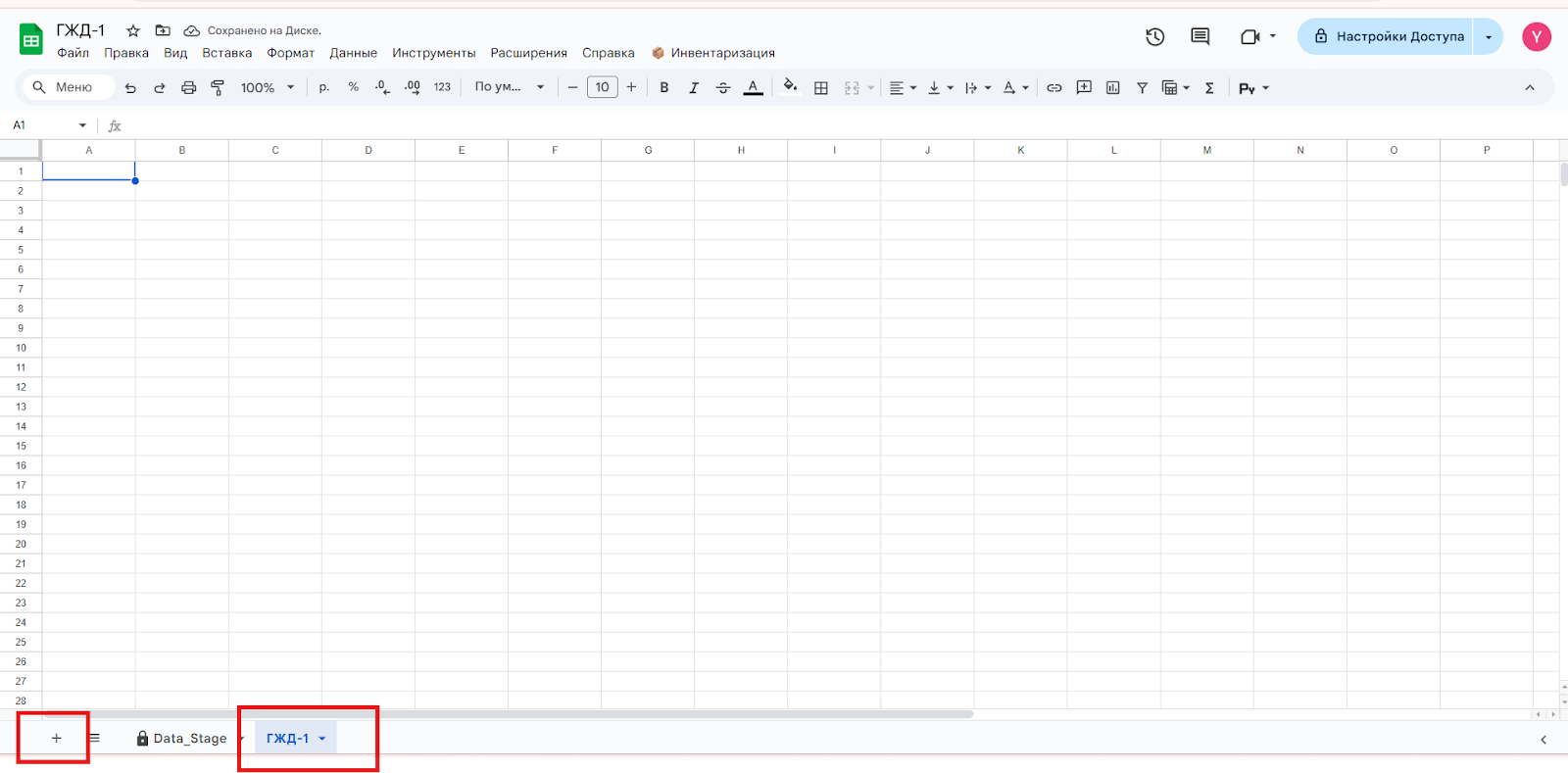Insert a chart
This screenshot has height=773, width=1568.
point(1113,88)
